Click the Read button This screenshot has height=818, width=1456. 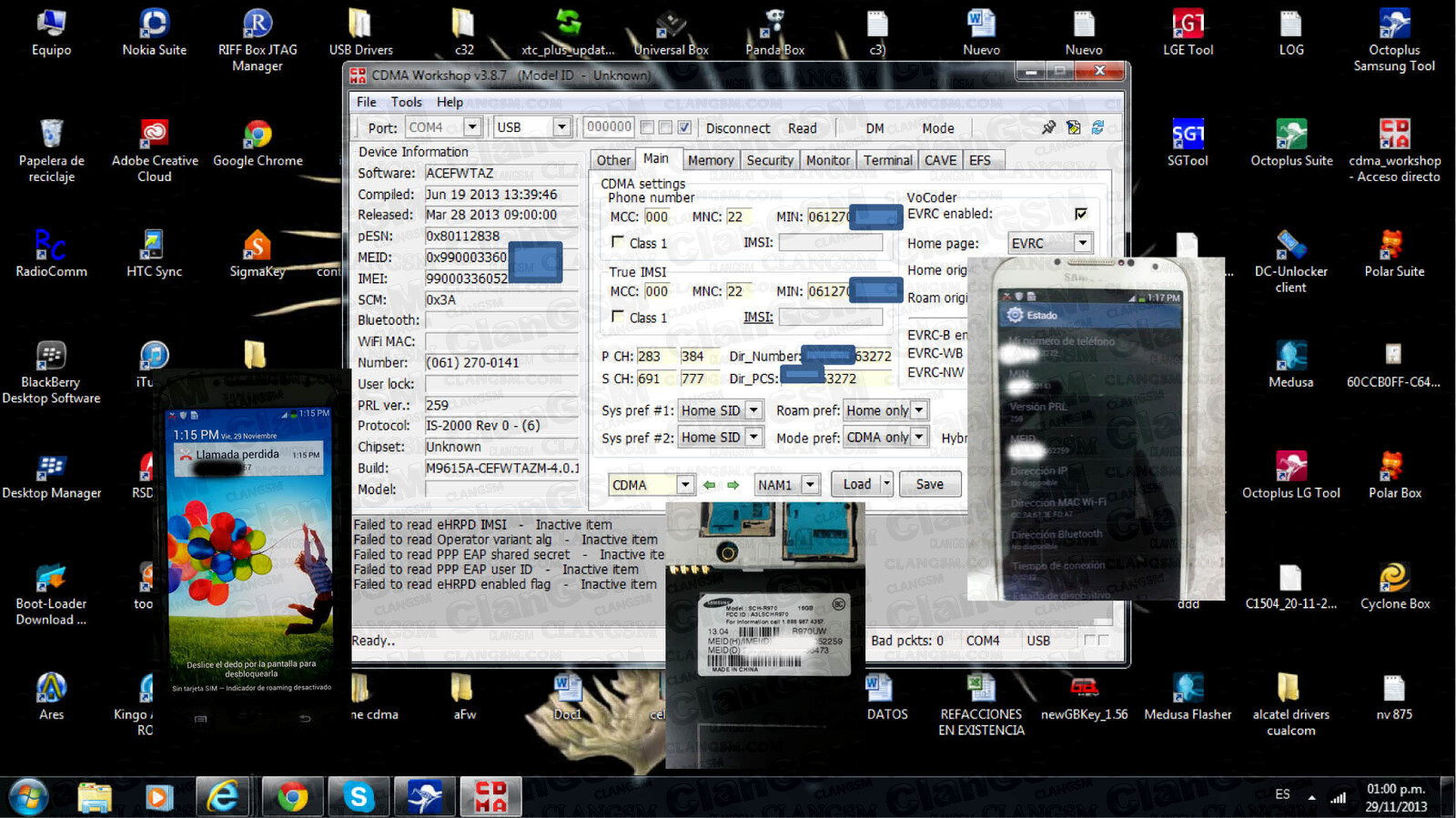802,128
